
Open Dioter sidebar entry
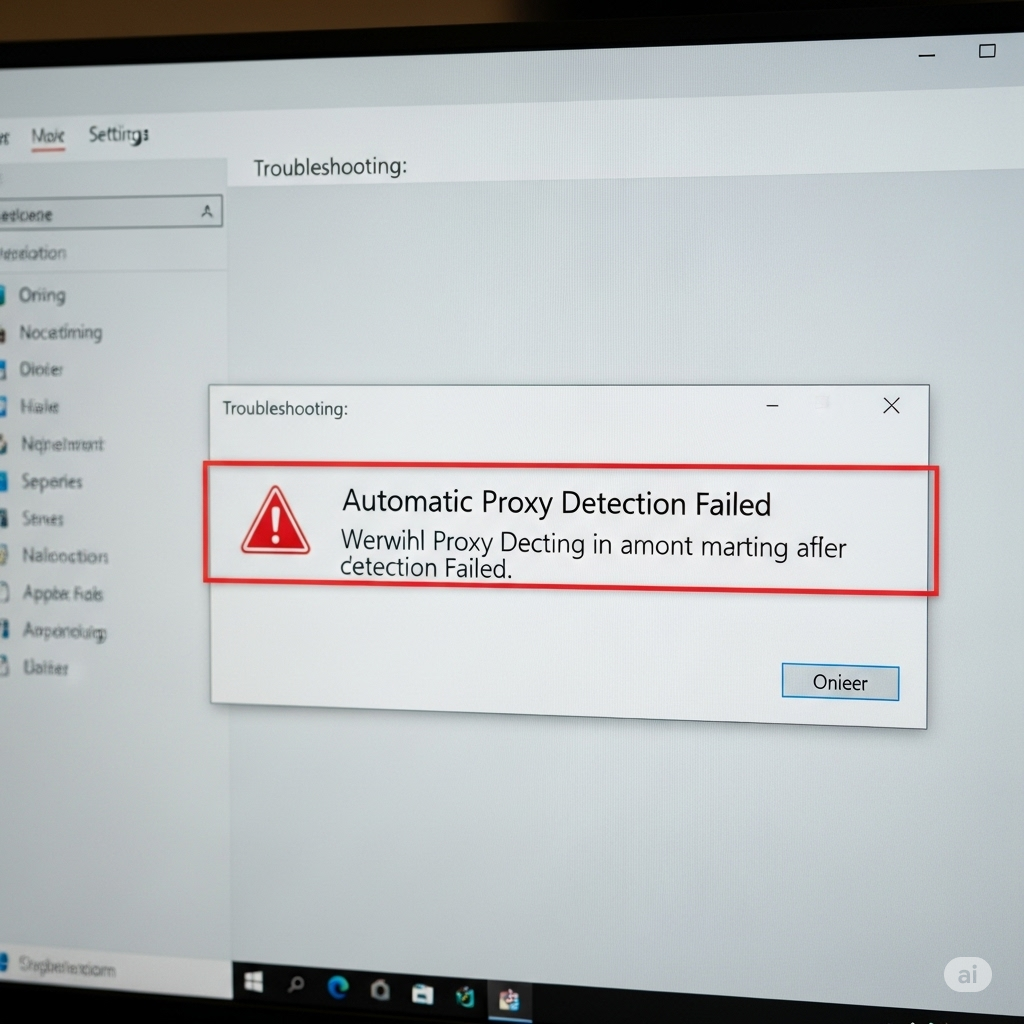41,370
